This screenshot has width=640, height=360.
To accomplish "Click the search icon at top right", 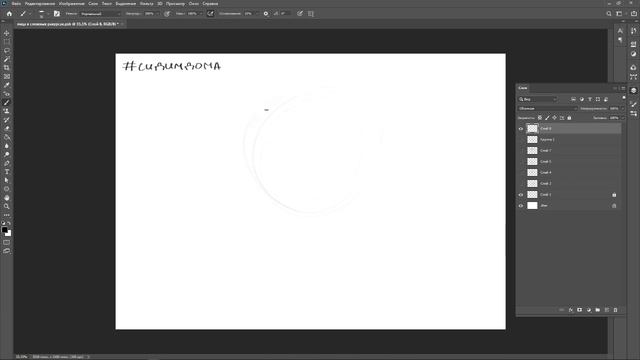I will tap(609, 13).
